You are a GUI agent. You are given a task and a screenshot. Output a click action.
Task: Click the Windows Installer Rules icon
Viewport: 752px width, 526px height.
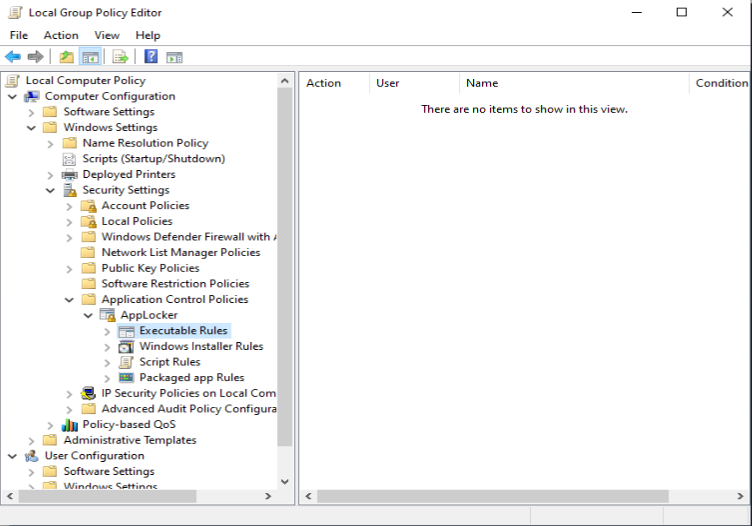(x=126, y=347)
